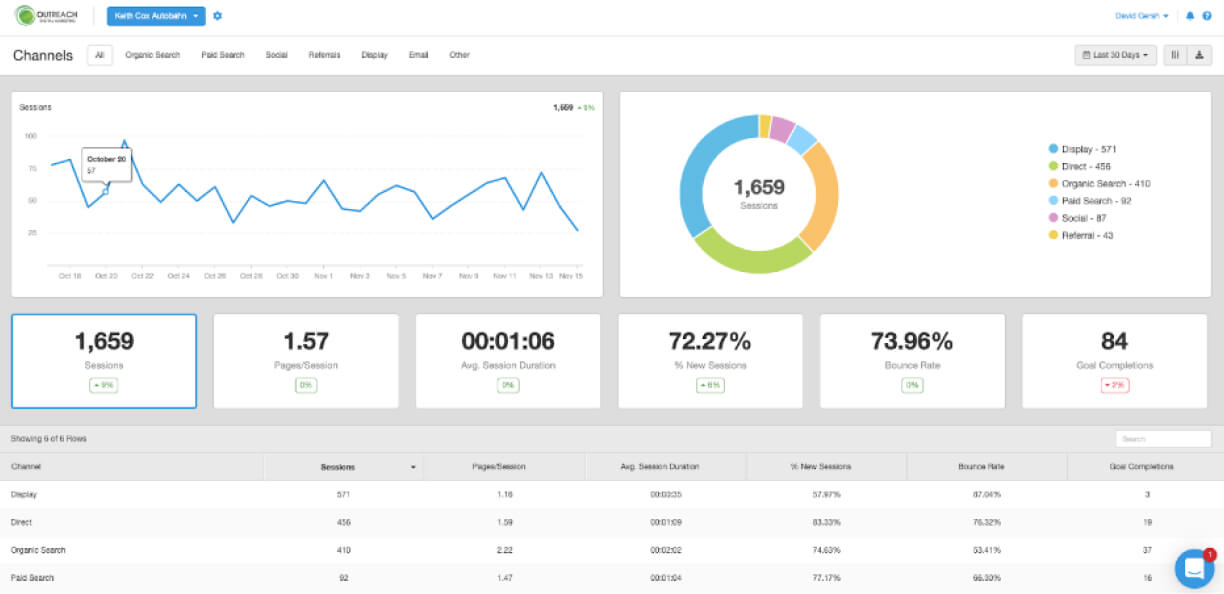Click the Display legend color swatch
This screenshot has height=594, width=1224.
click(x=1053, y=149)
